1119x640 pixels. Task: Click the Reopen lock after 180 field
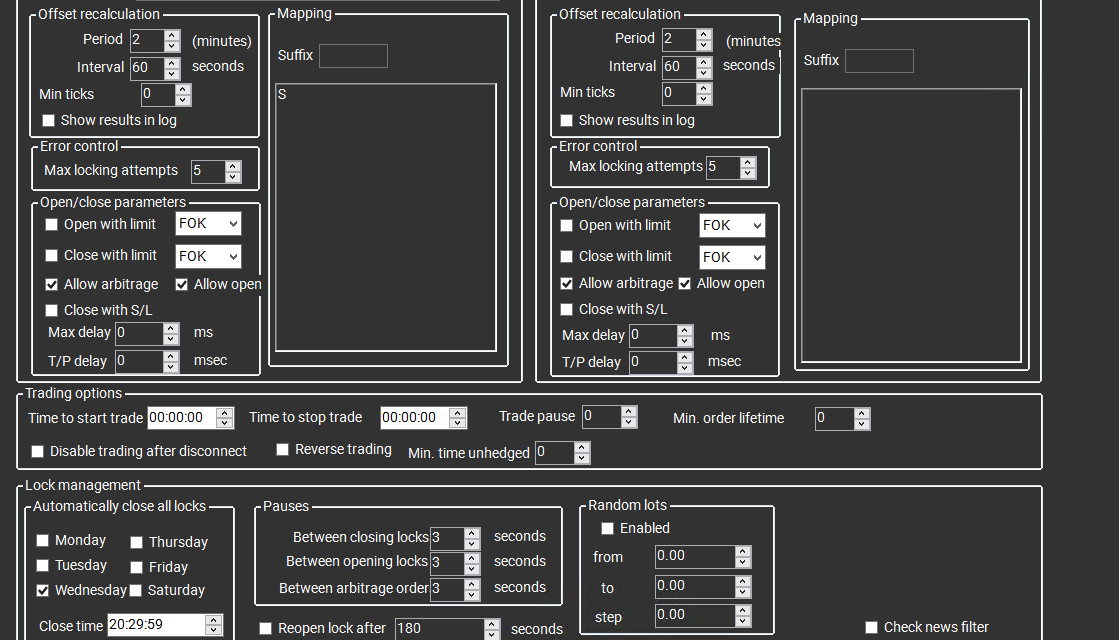coord(439,629)
